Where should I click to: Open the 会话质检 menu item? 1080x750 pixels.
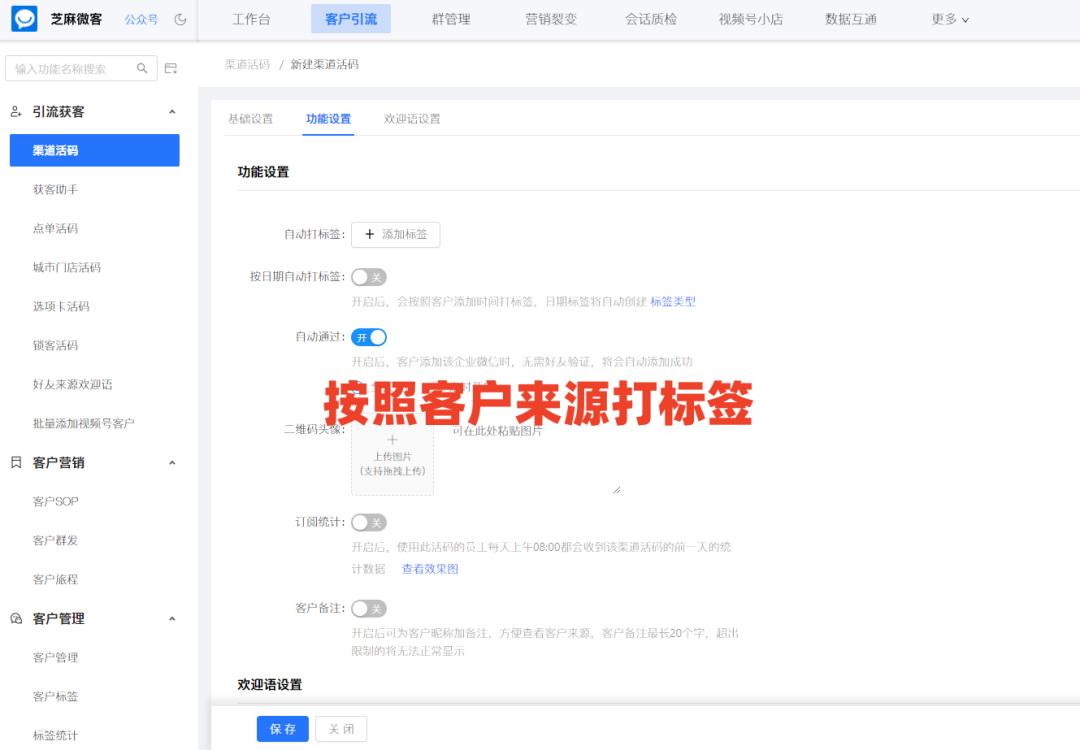click(650, 18)
